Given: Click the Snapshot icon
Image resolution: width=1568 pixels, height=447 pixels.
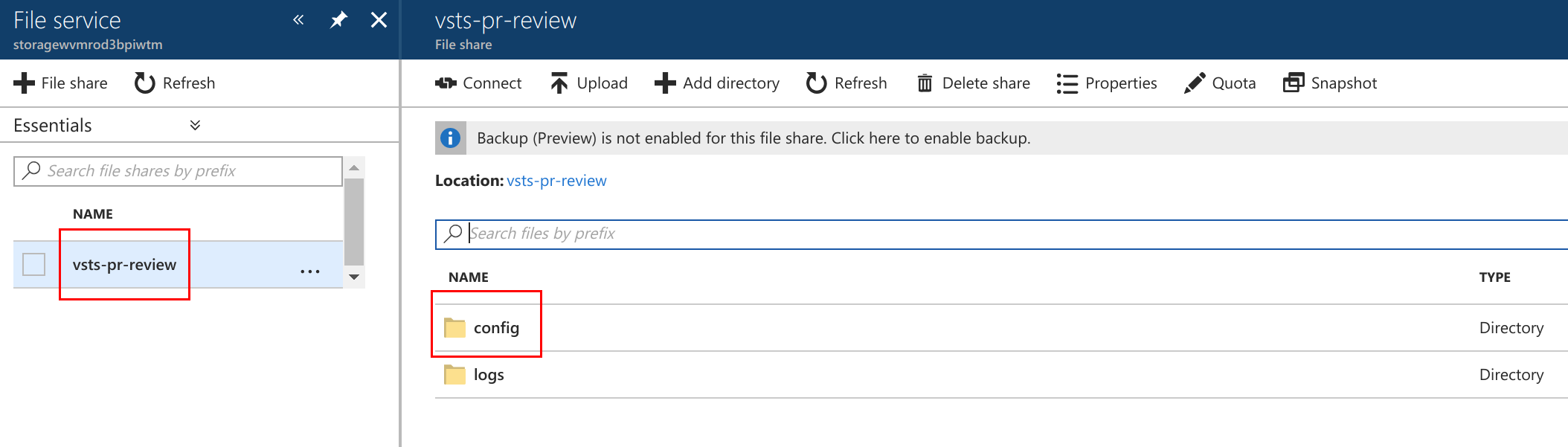Looking at the screenshot, I should (1294, 83).
